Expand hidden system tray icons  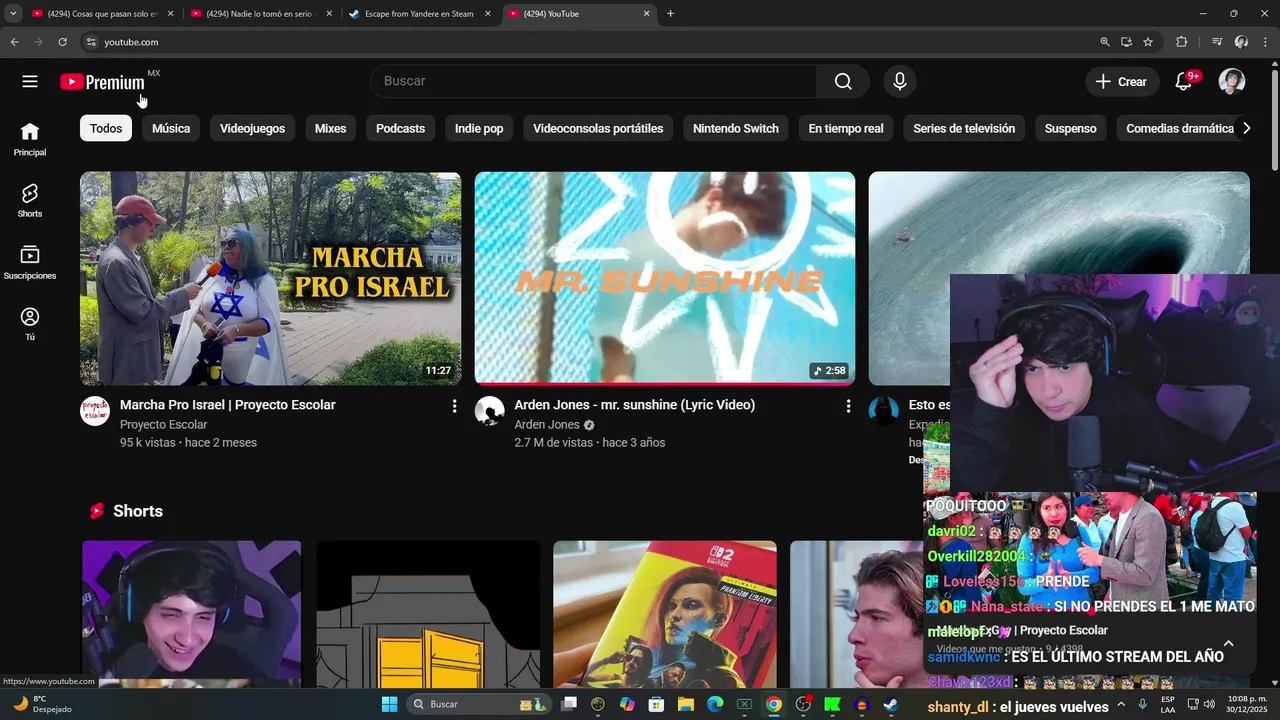click(x=1121, y=704)
